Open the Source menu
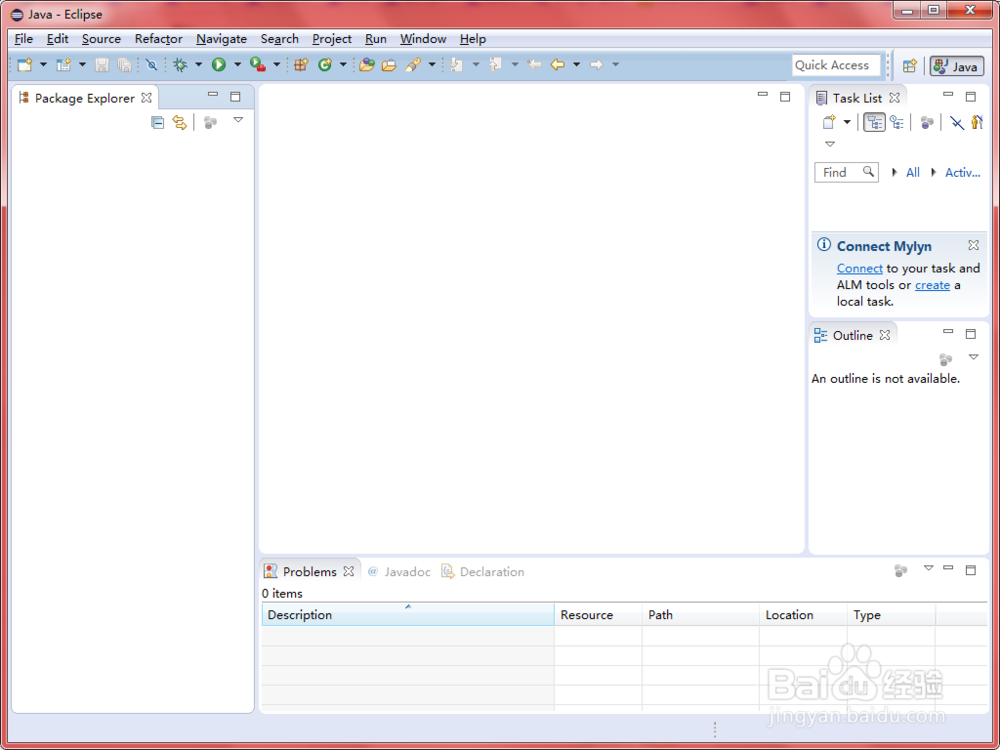 [101, 39]
